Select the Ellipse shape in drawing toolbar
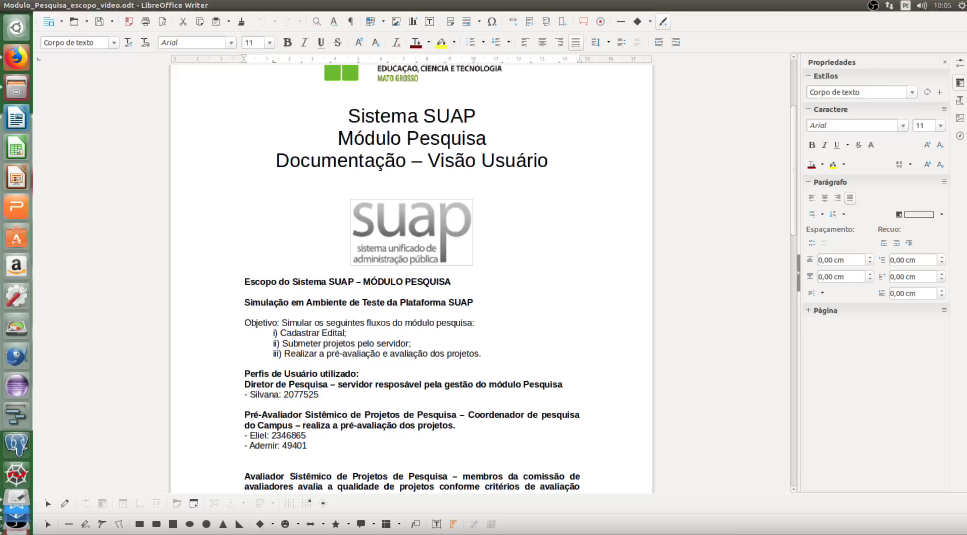This screenshot has width=967, height=535. tap(190, 525)
